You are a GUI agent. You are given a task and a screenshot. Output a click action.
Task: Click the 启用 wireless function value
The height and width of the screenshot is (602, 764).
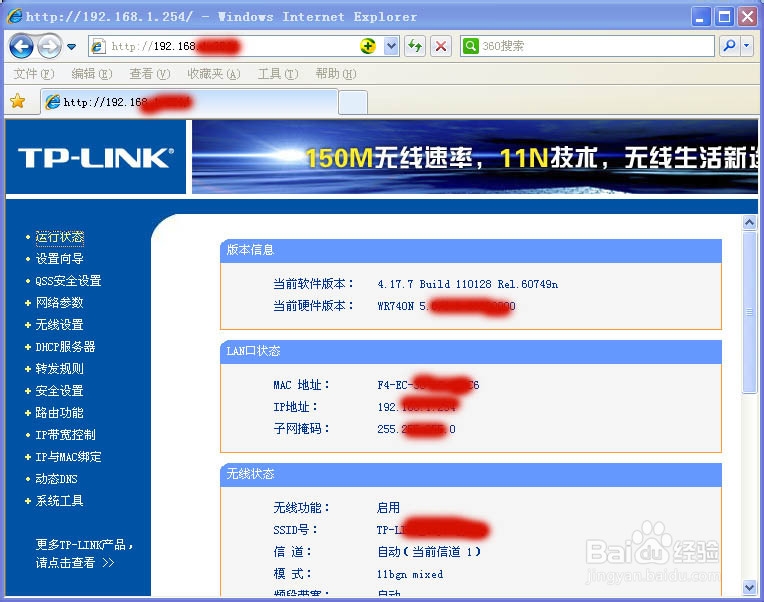tap(388, 508)
